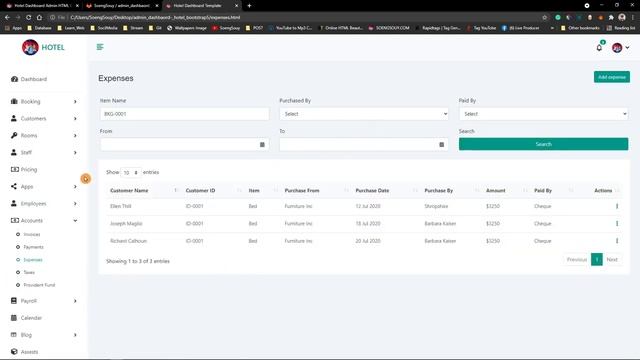Focus the To date input field

[x=364, y=144]
